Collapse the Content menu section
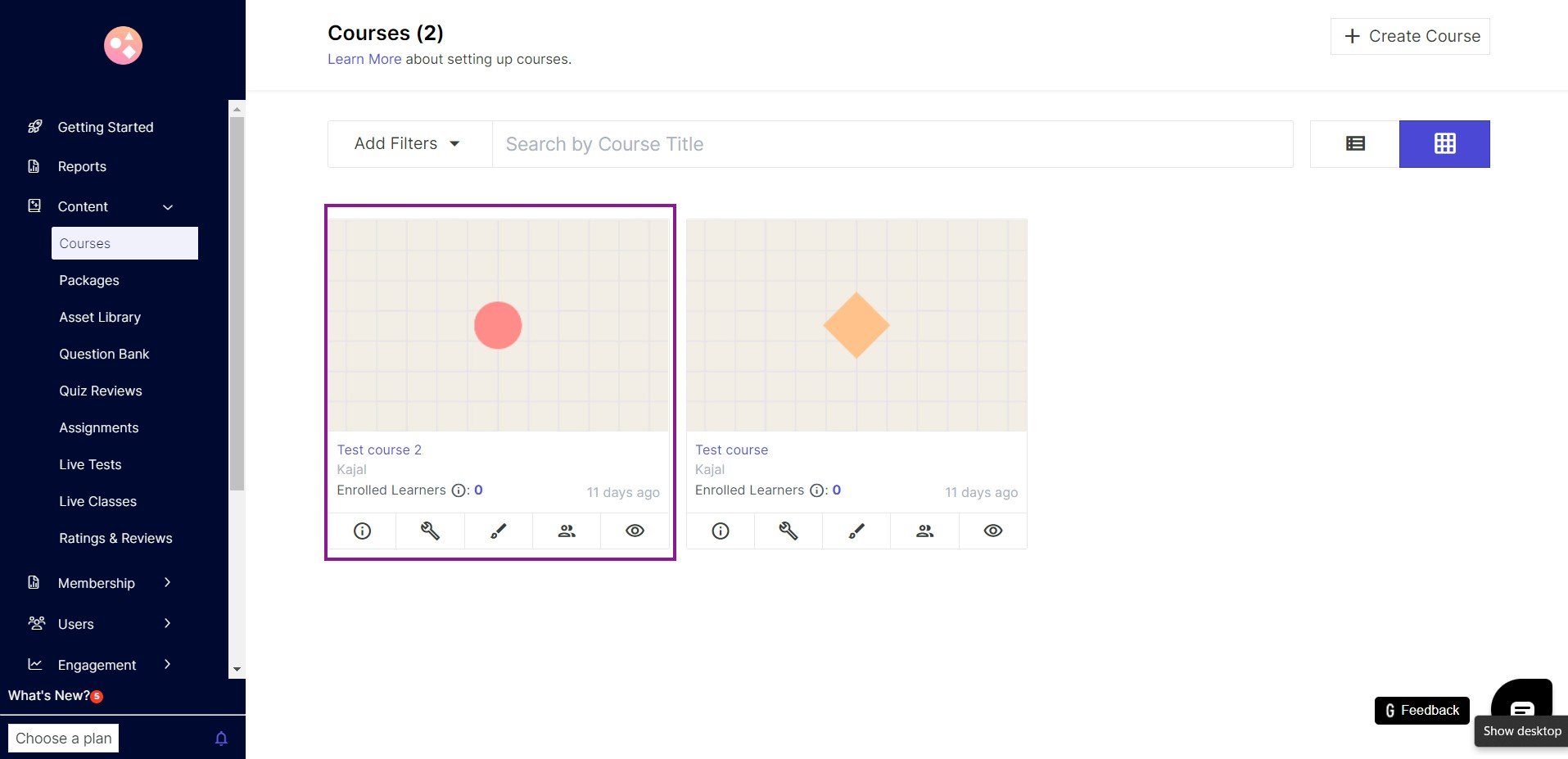This screenshot has height=759, width=1568. [168, 207]
